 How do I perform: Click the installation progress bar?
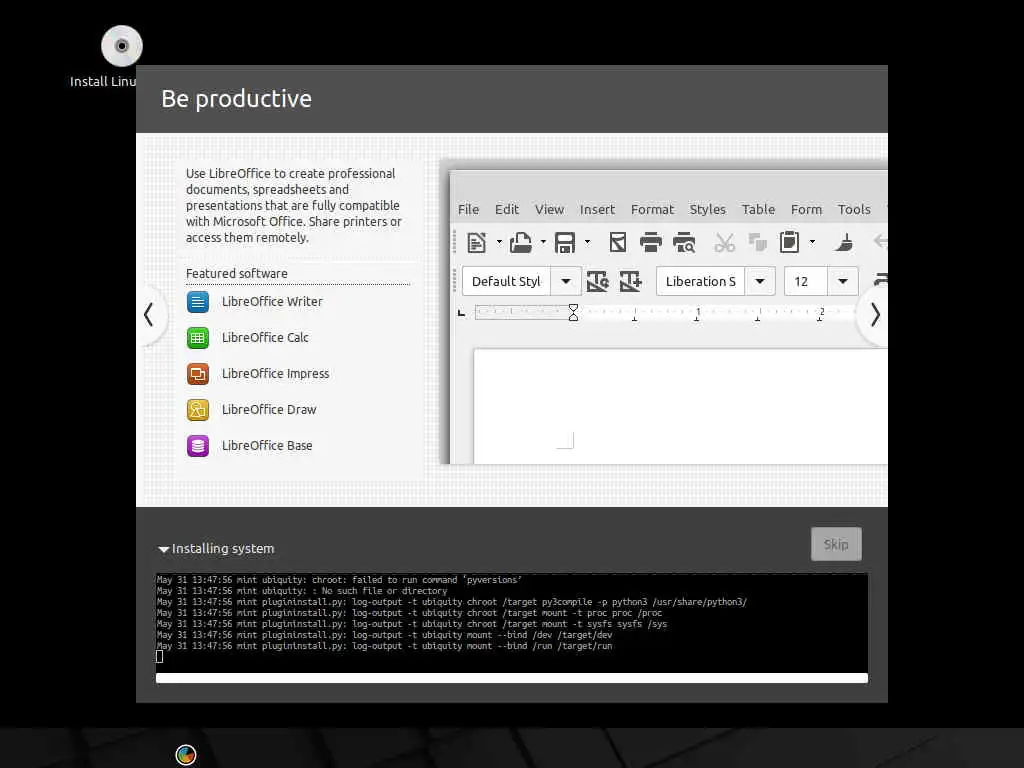512,679
